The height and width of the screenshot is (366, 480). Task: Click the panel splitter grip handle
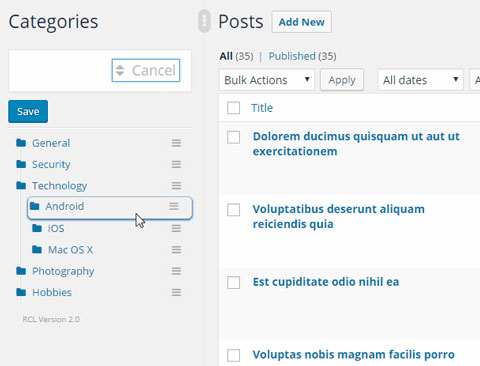tap(204, 21)
